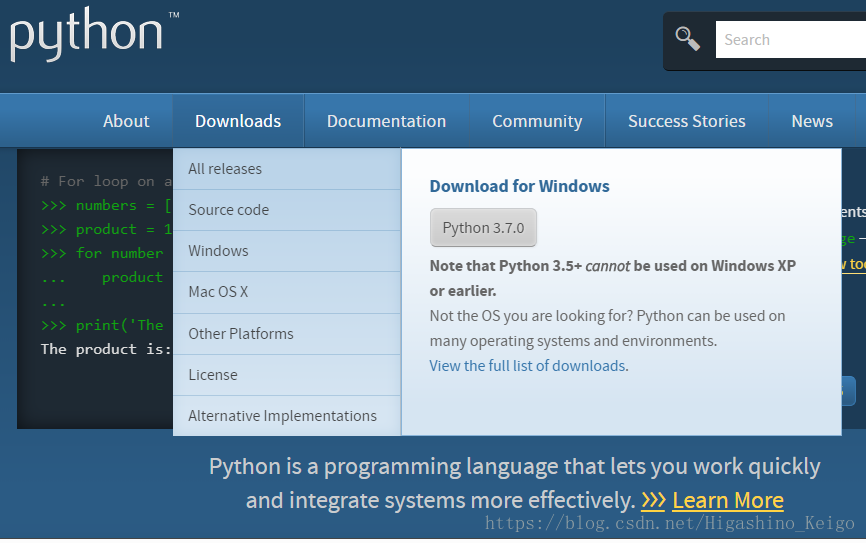The image size is (866, 543).
Task: Select the Mac OS X entry
Action: (287, 292)
